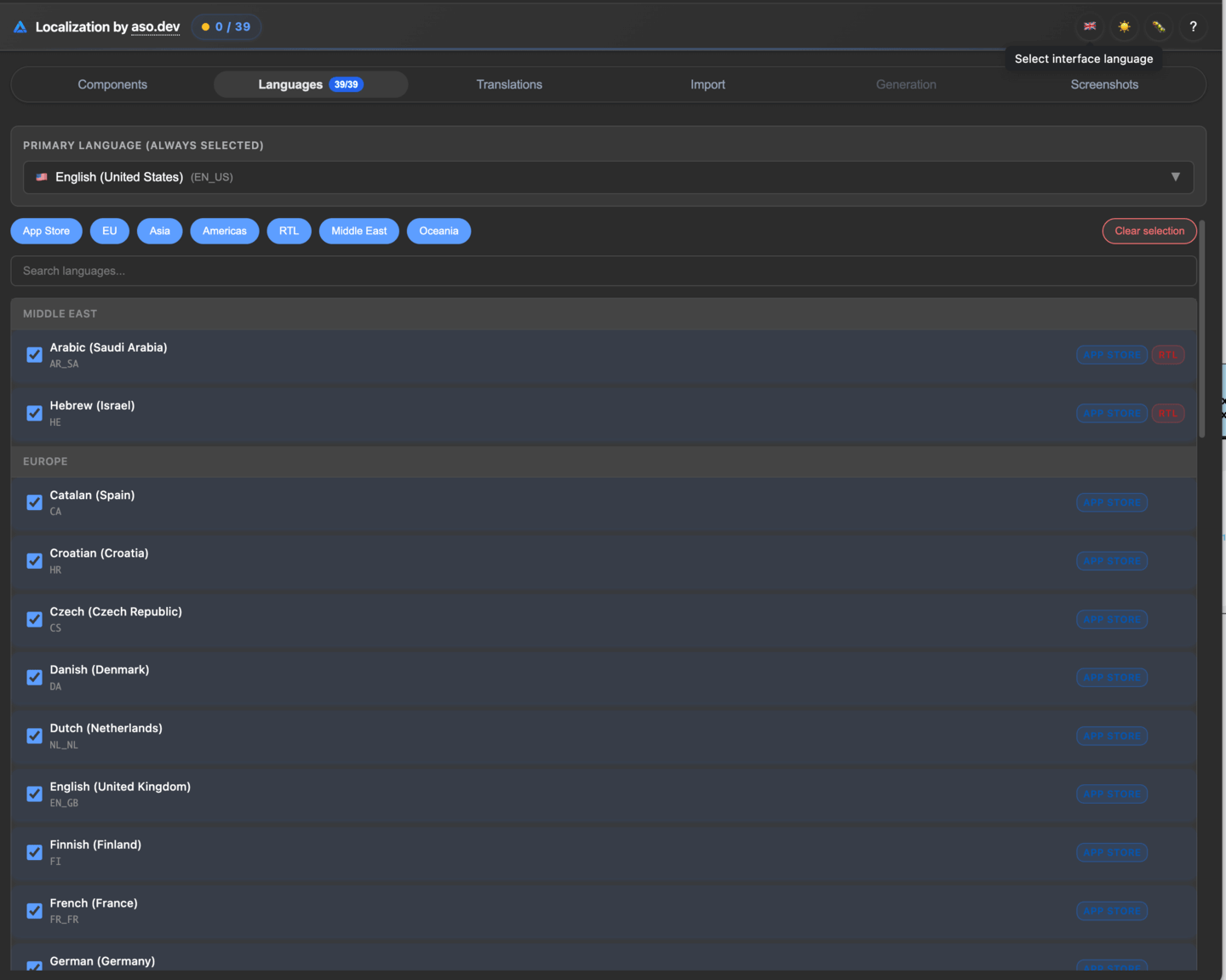Deselect the Finnish (Finland) checkbox
The image size is (1226, 980).
coord(34,852)
